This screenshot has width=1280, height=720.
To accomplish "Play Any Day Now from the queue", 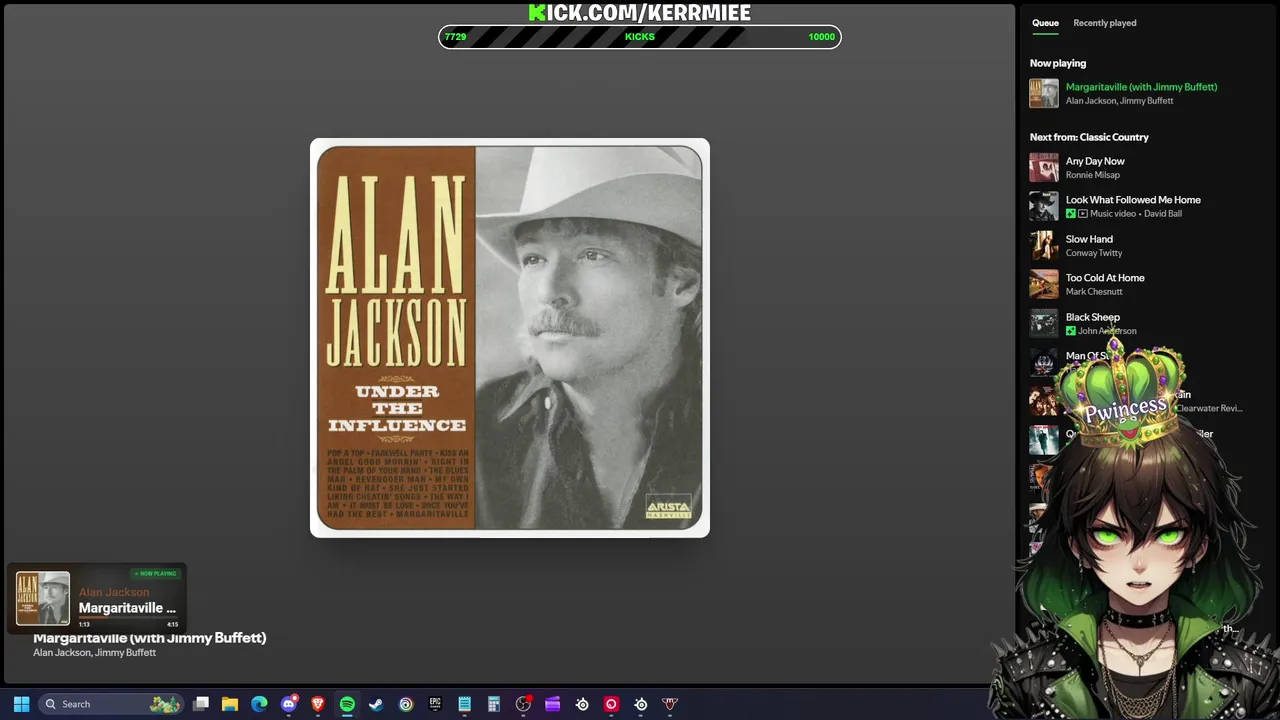I will 1095,161.
